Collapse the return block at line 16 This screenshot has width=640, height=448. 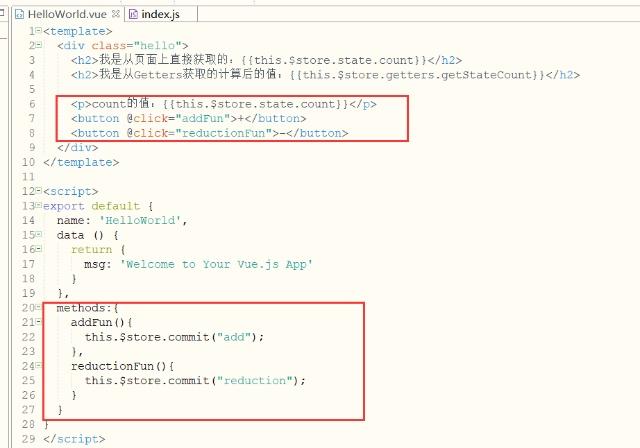tap(38, 248)
